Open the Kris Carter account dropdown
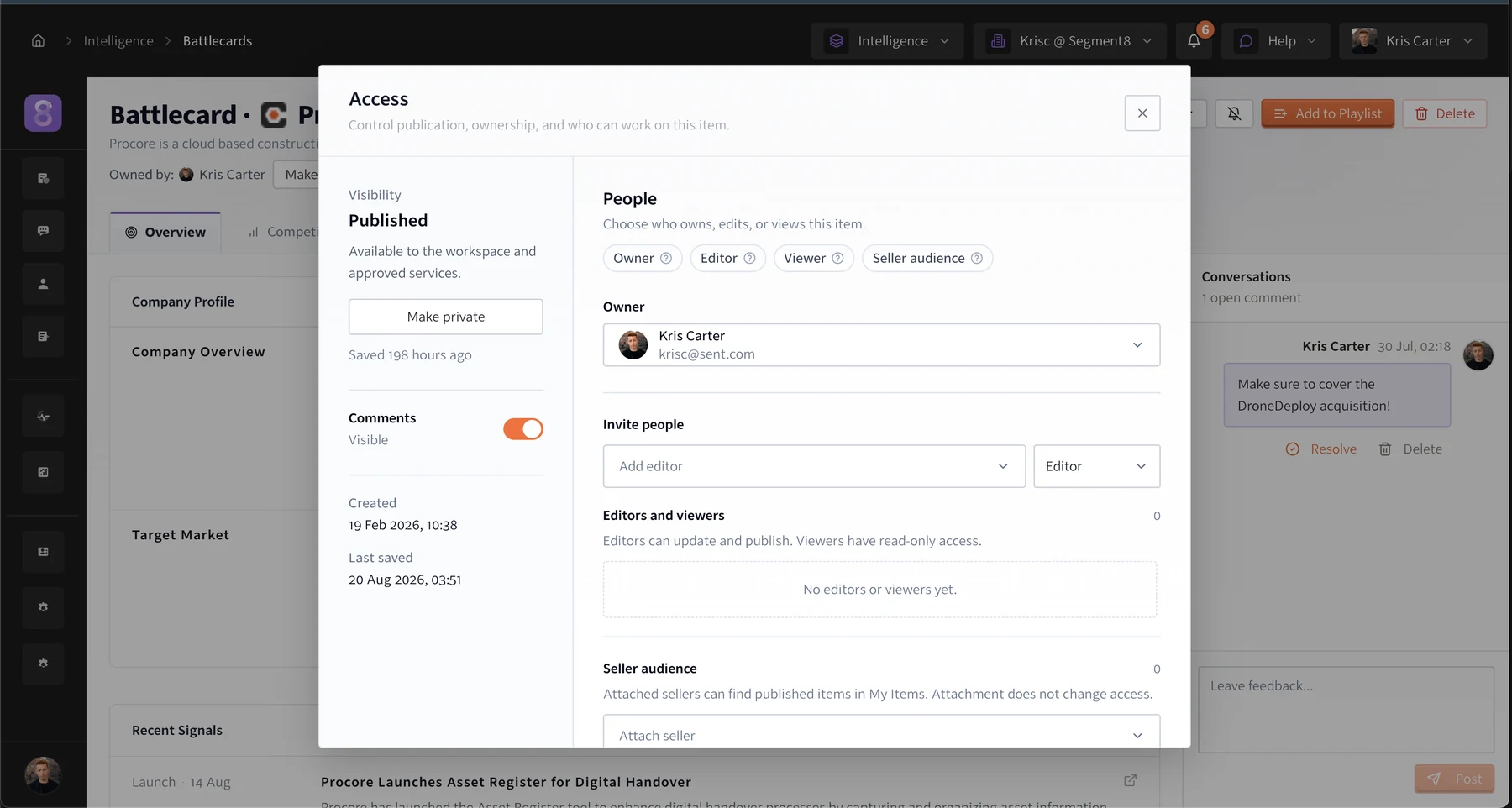 (1414, 40)
